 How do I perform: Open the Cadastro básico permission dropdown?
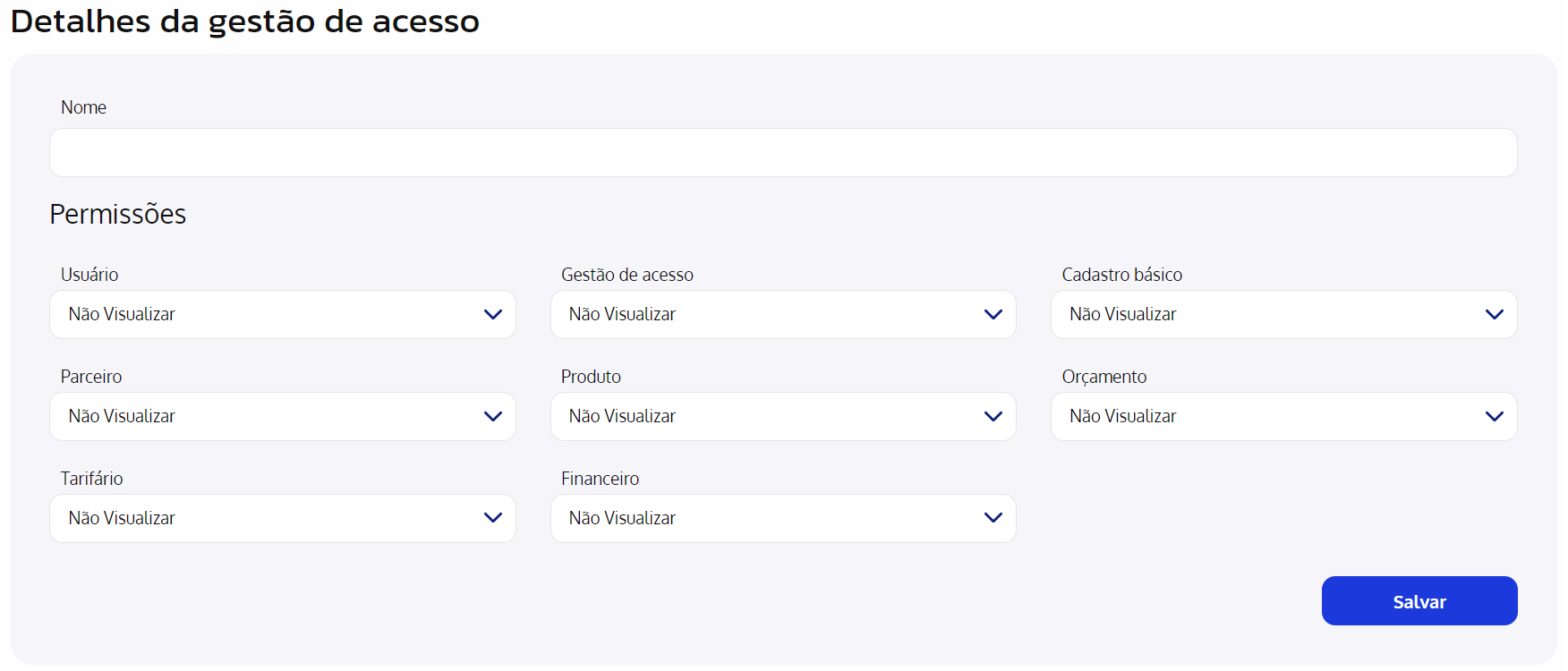click(x=1283, y=314)
